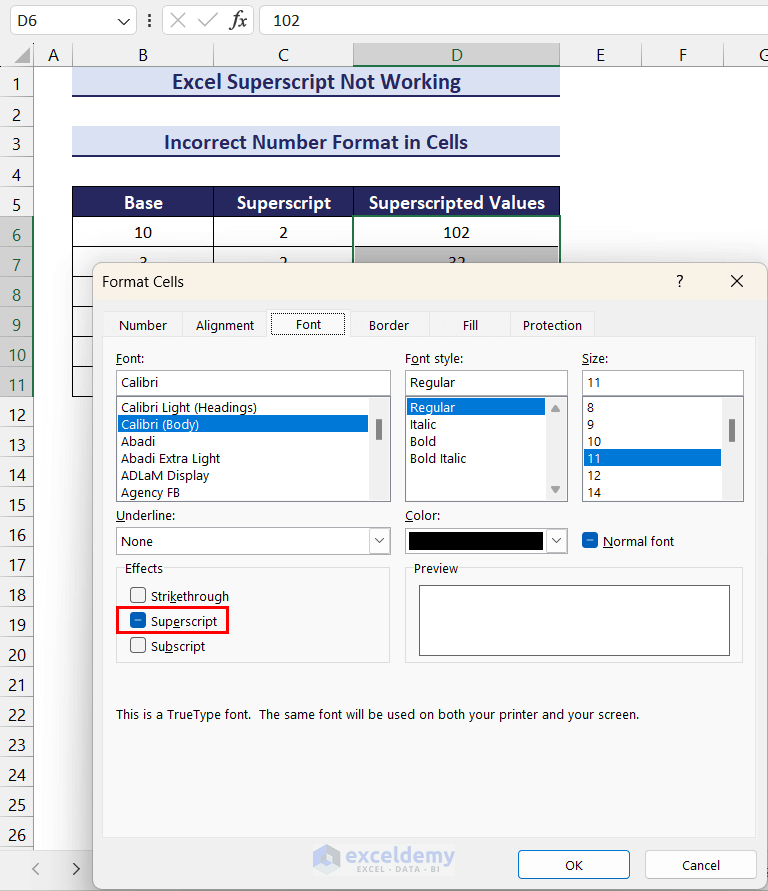The image size is (768, 891).
Task: Select Calibri (Body) in font list
Action: pos(243,424)
